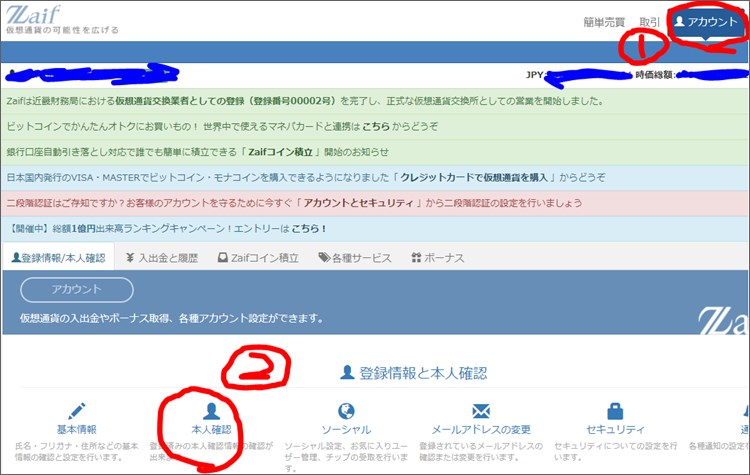Open 簡単売買 in the top navigation
Viewport: 750px width, 475px height.
(x=604, y=22)
